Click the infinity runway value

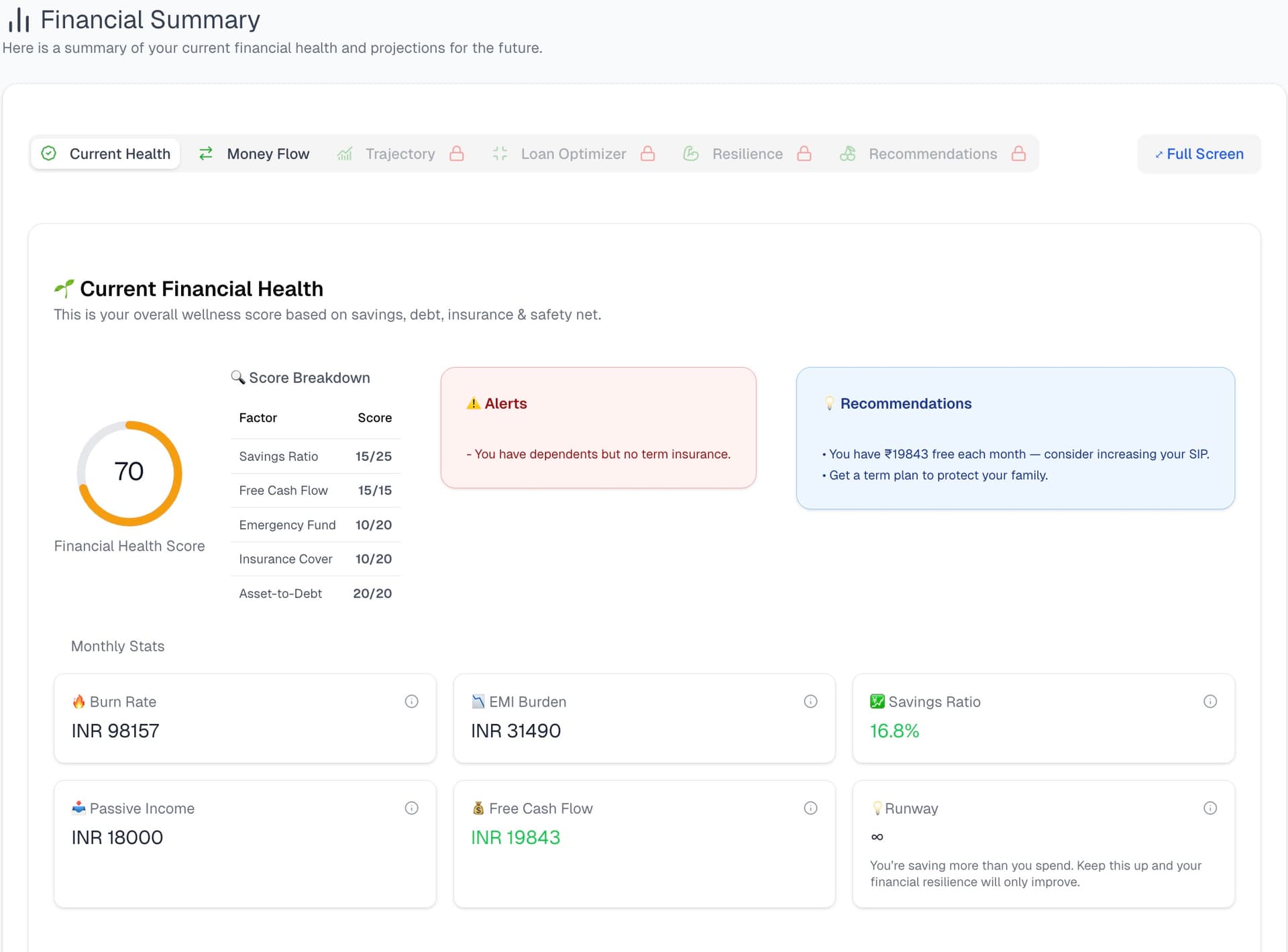coord(877,837)
